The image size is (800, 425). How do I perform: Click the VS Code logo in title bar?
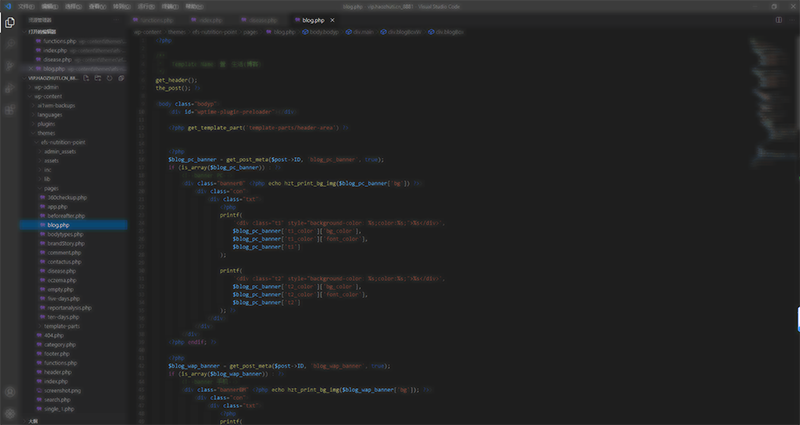coord(8,7)
